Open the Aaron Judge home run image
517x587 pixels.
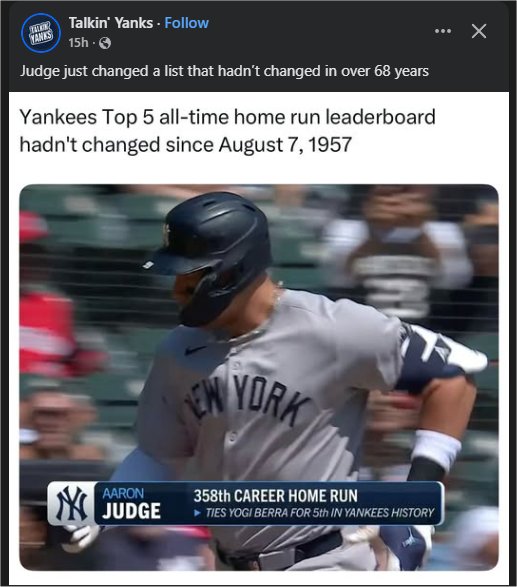click(259, 377)
